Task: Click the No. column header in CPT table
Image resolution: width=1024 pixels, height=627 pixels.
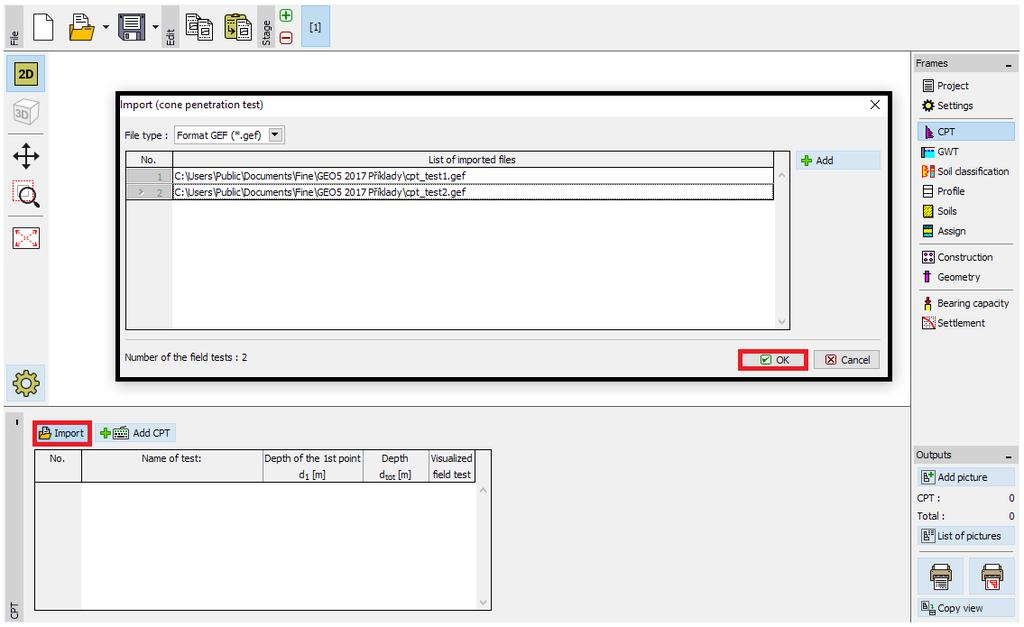Action: [x=57, y=466]
